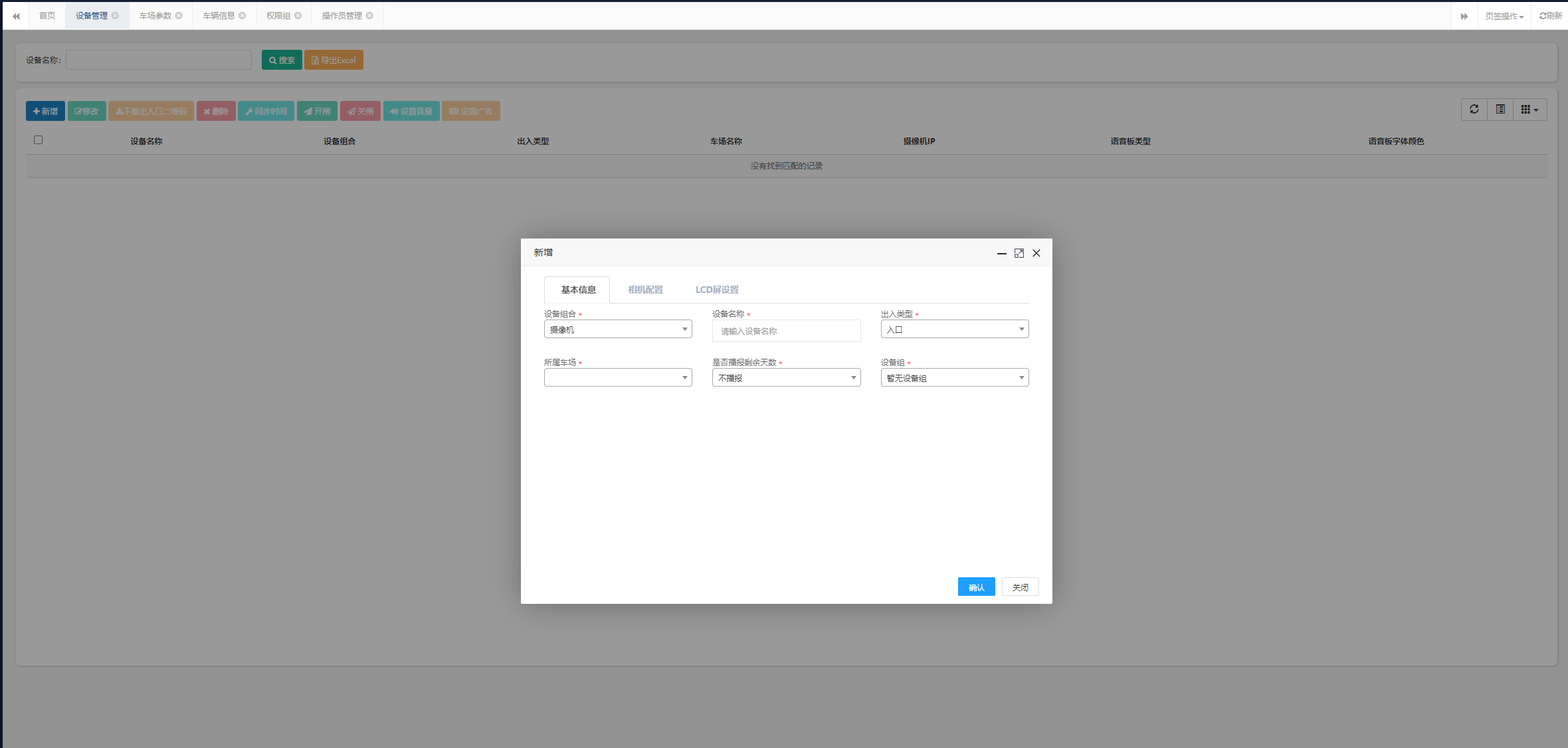Select the 基本信息 tab in dialog

[x=578, y=290]
